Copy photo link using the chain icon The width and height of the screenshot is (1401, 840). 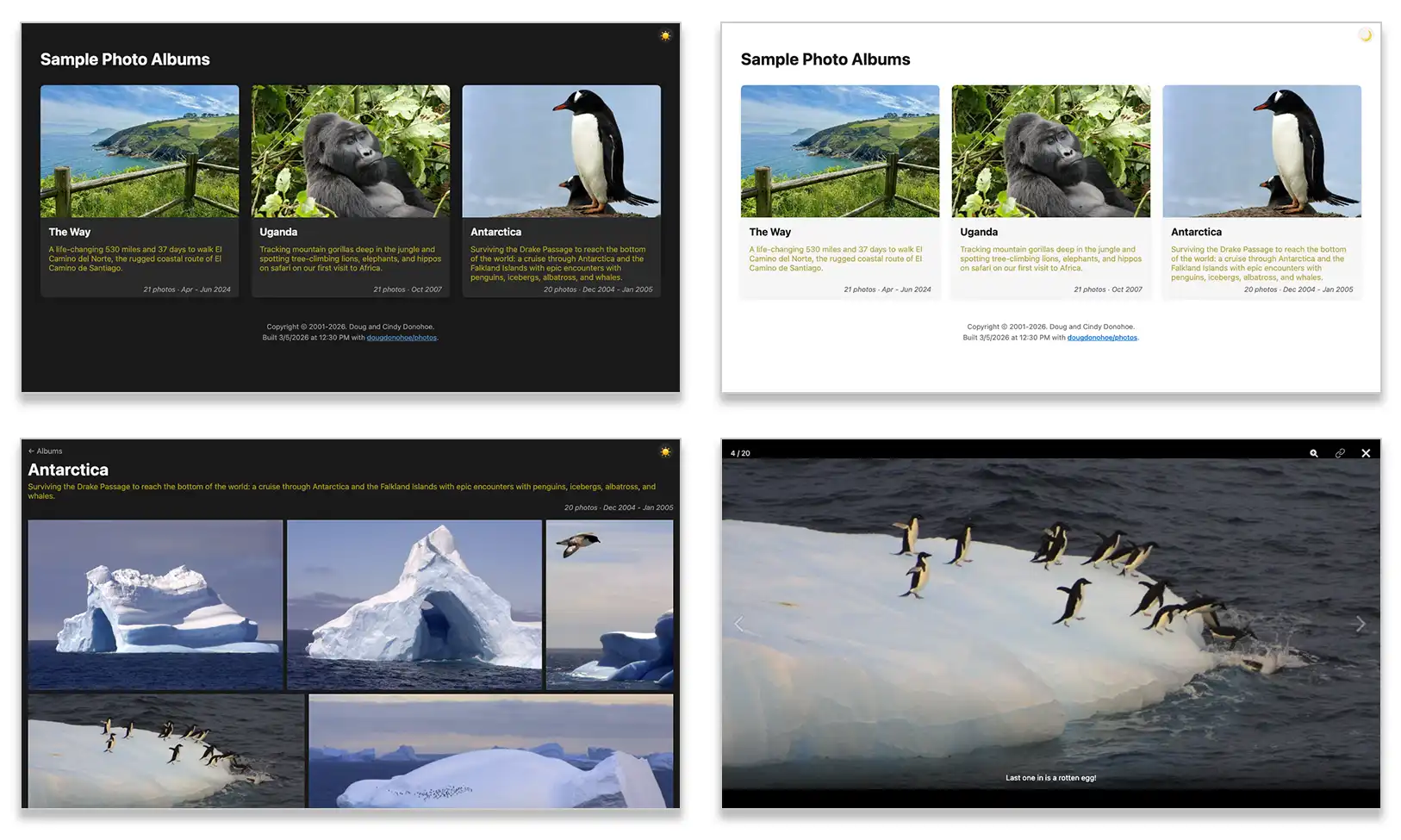tap(1340, 453)
